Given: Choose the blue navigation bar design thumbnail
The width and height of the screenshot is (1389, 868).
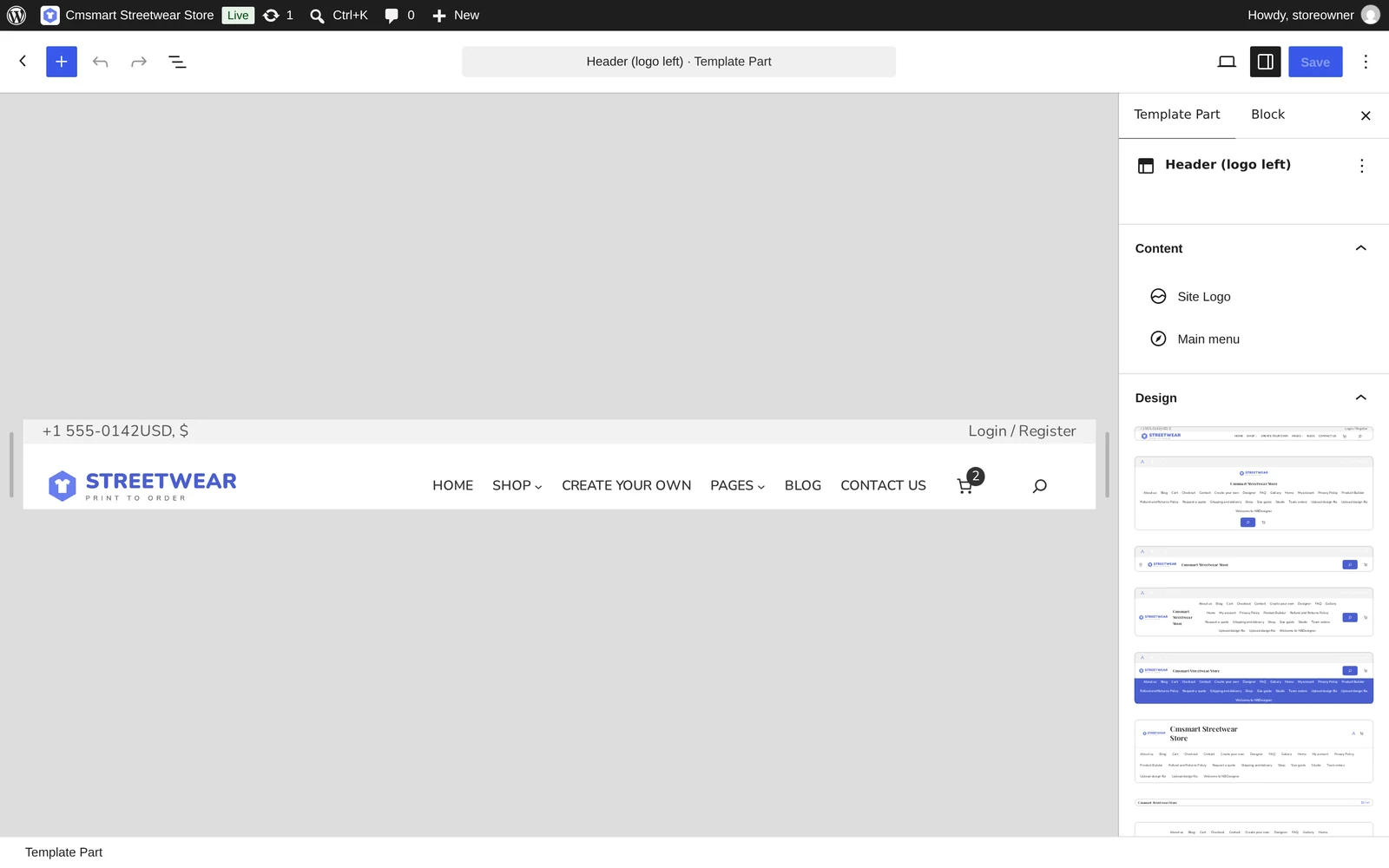Looking at the screenshot, I should coord(1254,678).
